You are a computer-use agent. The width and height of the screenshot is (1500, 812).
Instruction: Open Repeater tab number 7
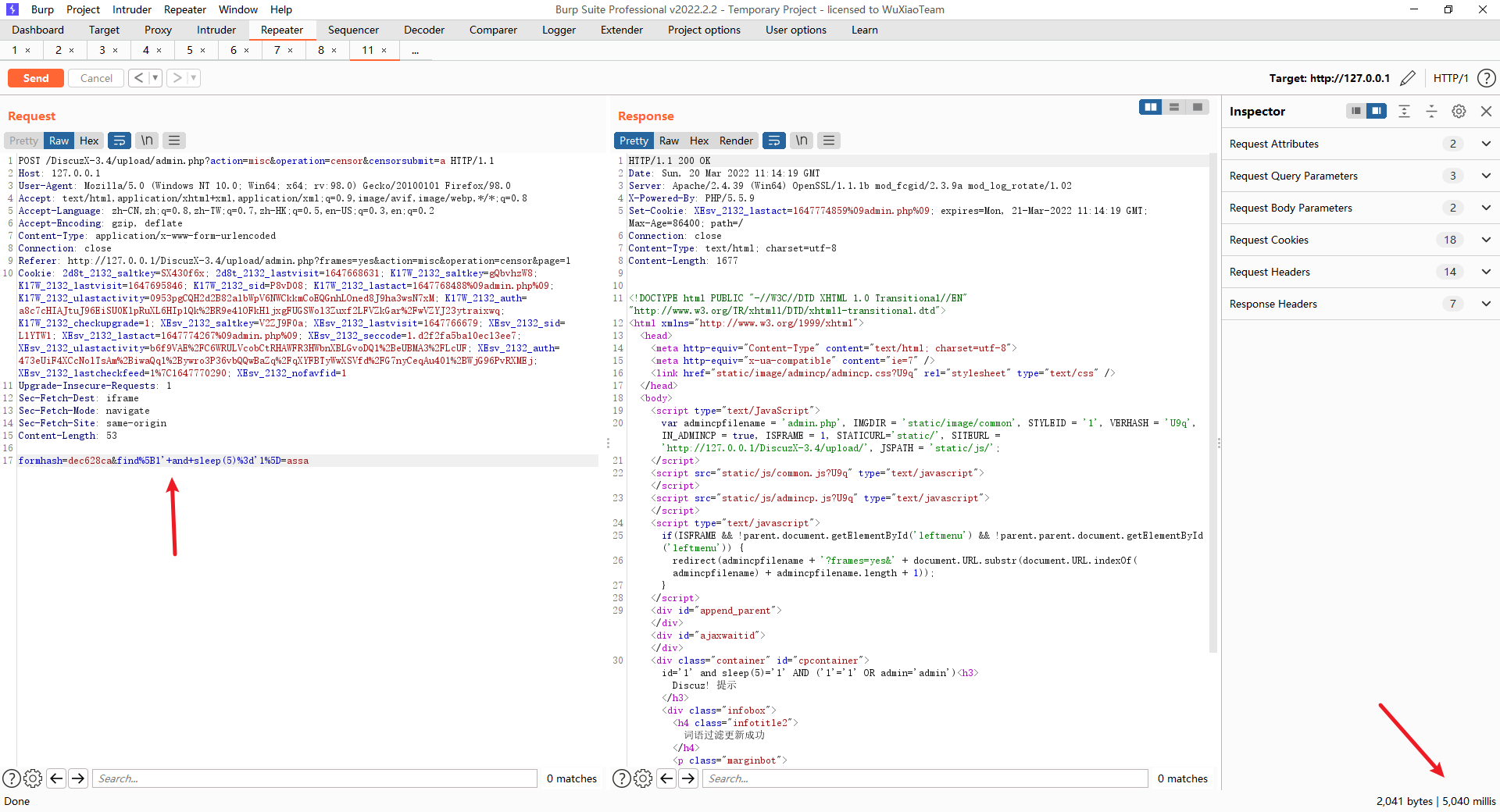(277, 50)
